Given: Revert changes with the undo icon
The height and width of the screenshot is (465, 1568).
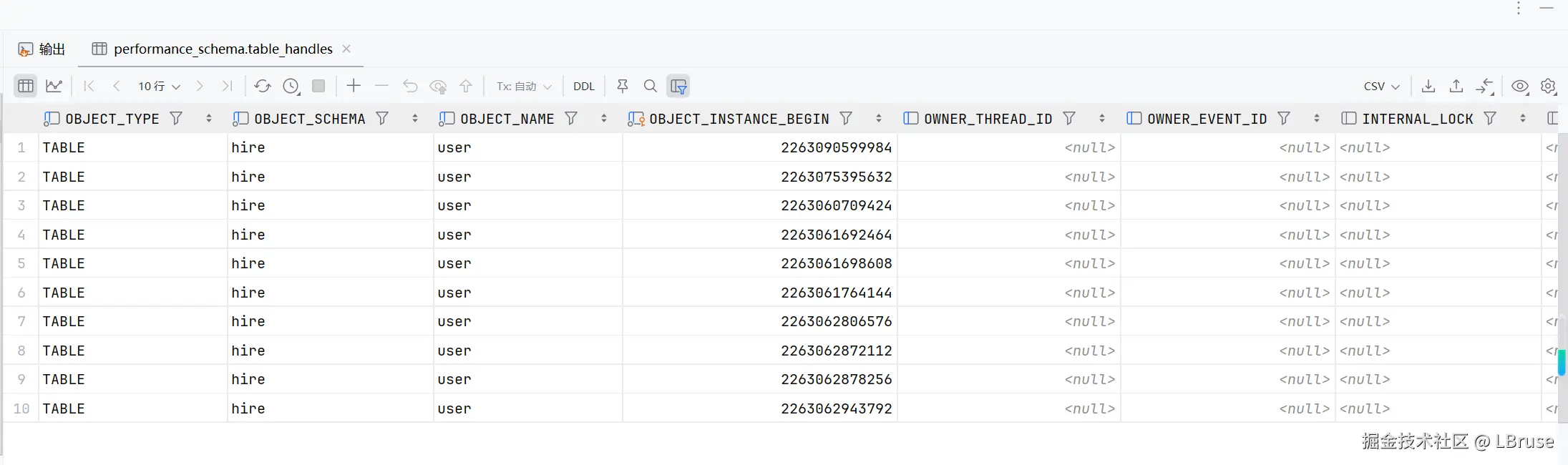Looking at the screenshot, I should [x=410, y=86].
